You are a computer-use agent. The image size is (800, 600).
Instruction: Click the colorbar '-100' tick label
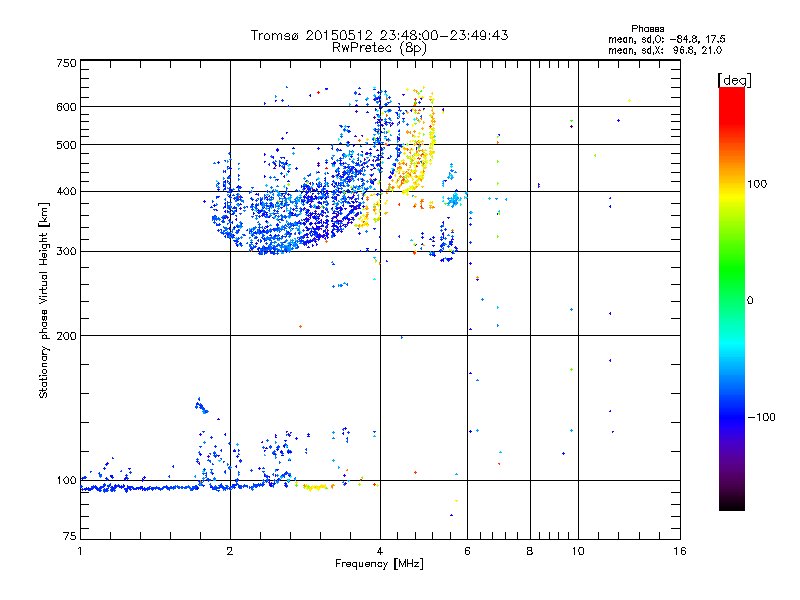761,417
